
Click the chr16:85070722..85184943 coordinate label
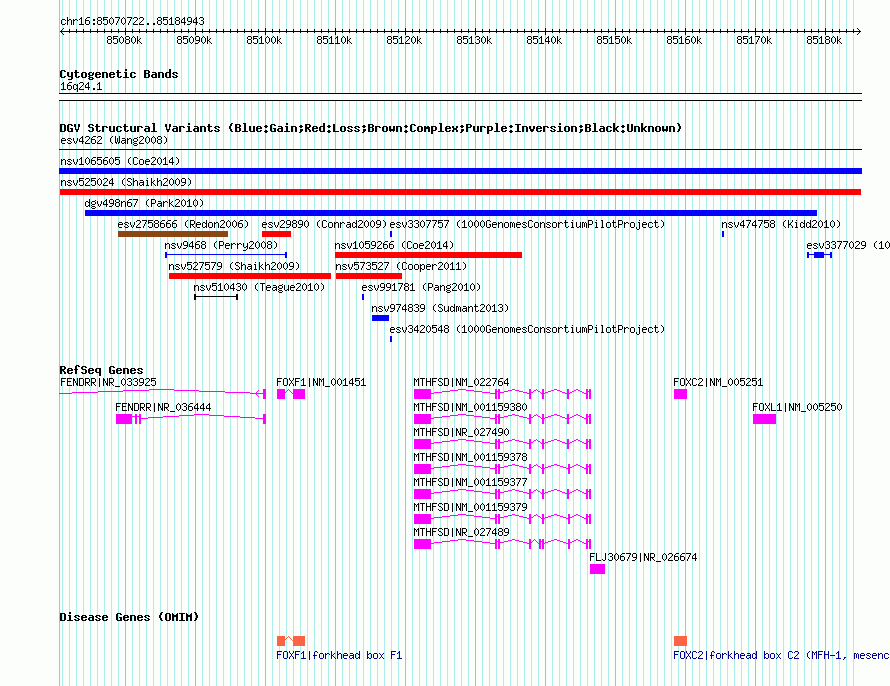(x=132, y=21)
